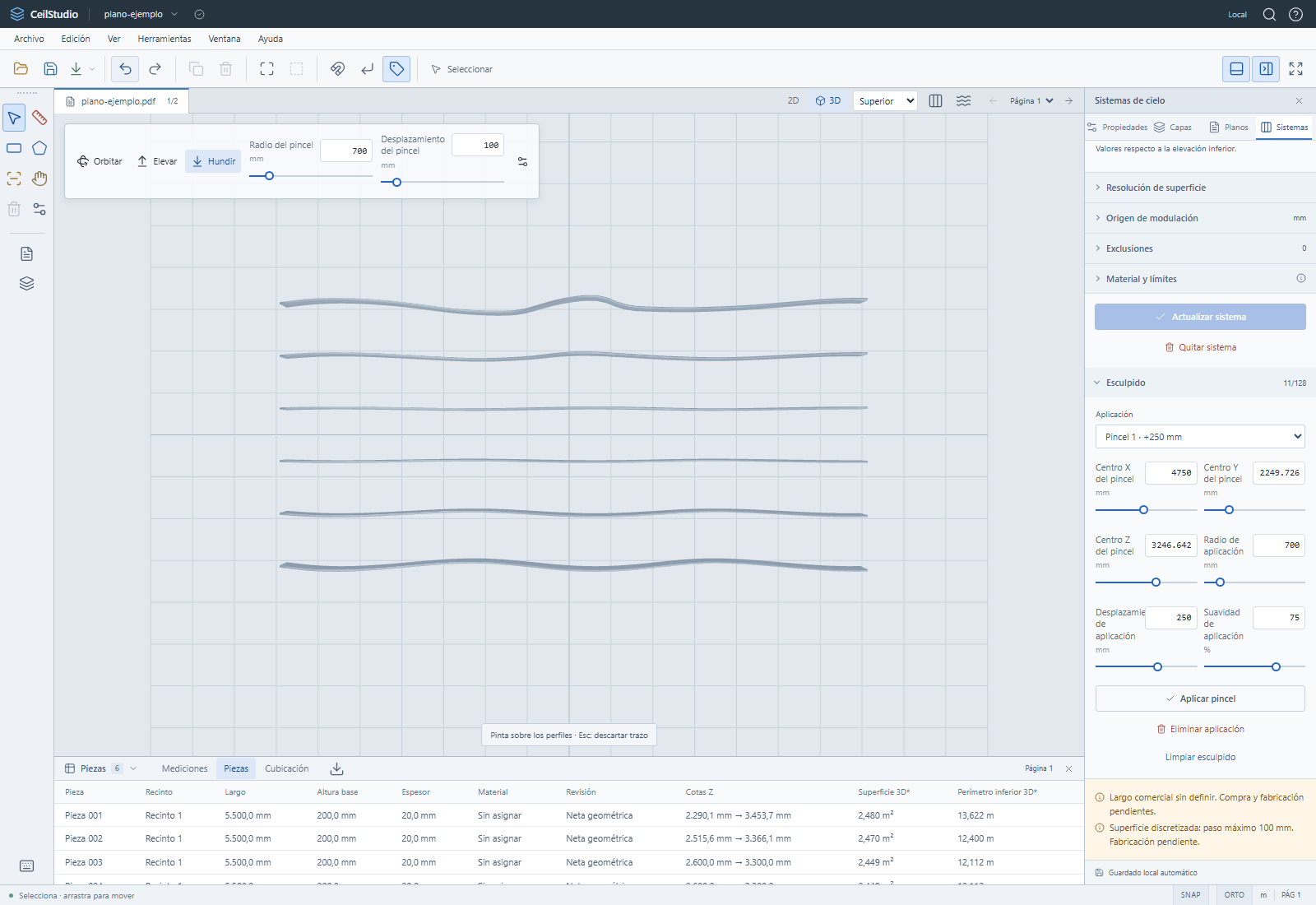Viewport: 1316px width, 905px height.
Task: Open the Superior view dropdown
Action: 886,101
